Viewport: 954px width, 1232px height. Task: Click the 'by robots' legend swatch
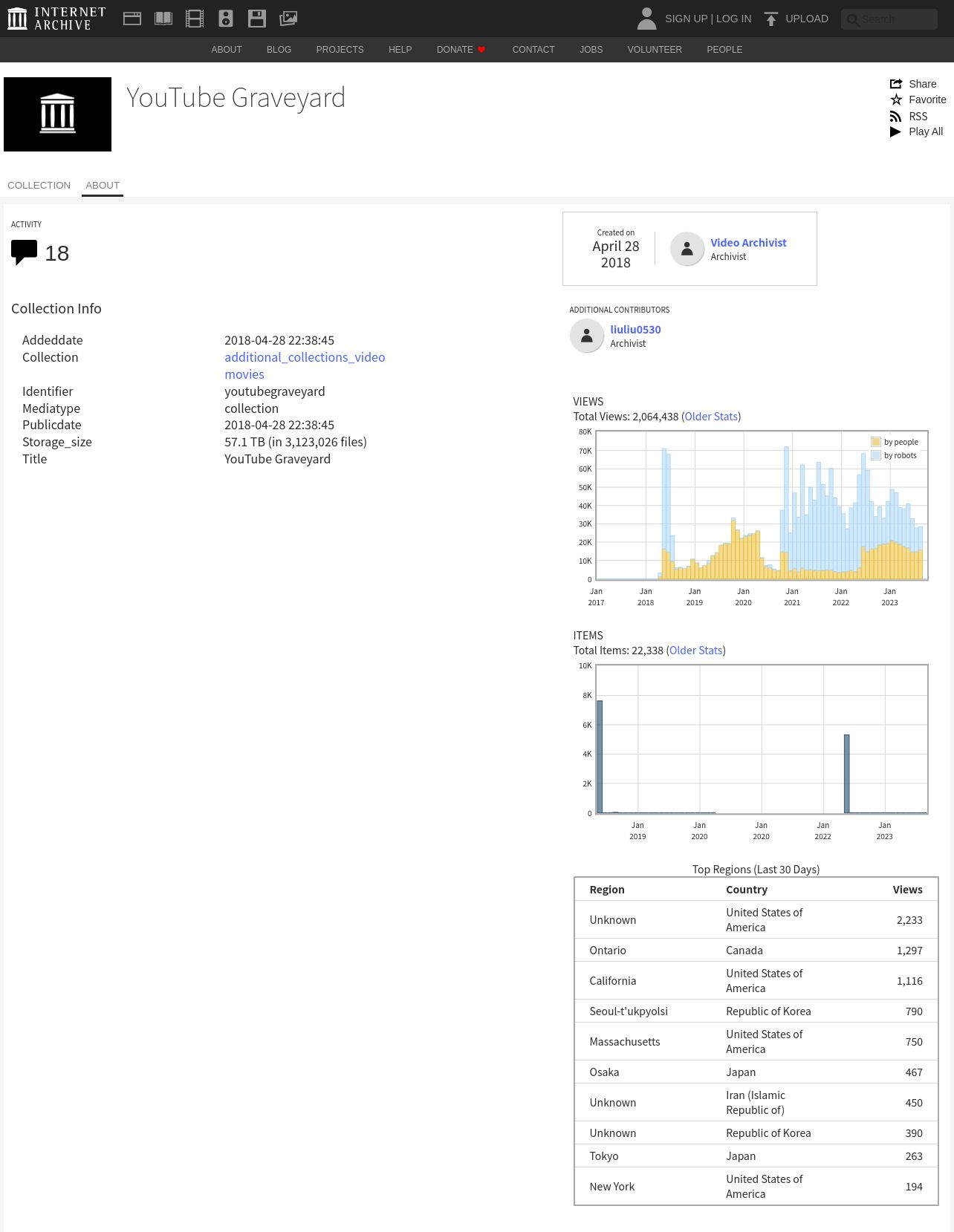point(876,455)
